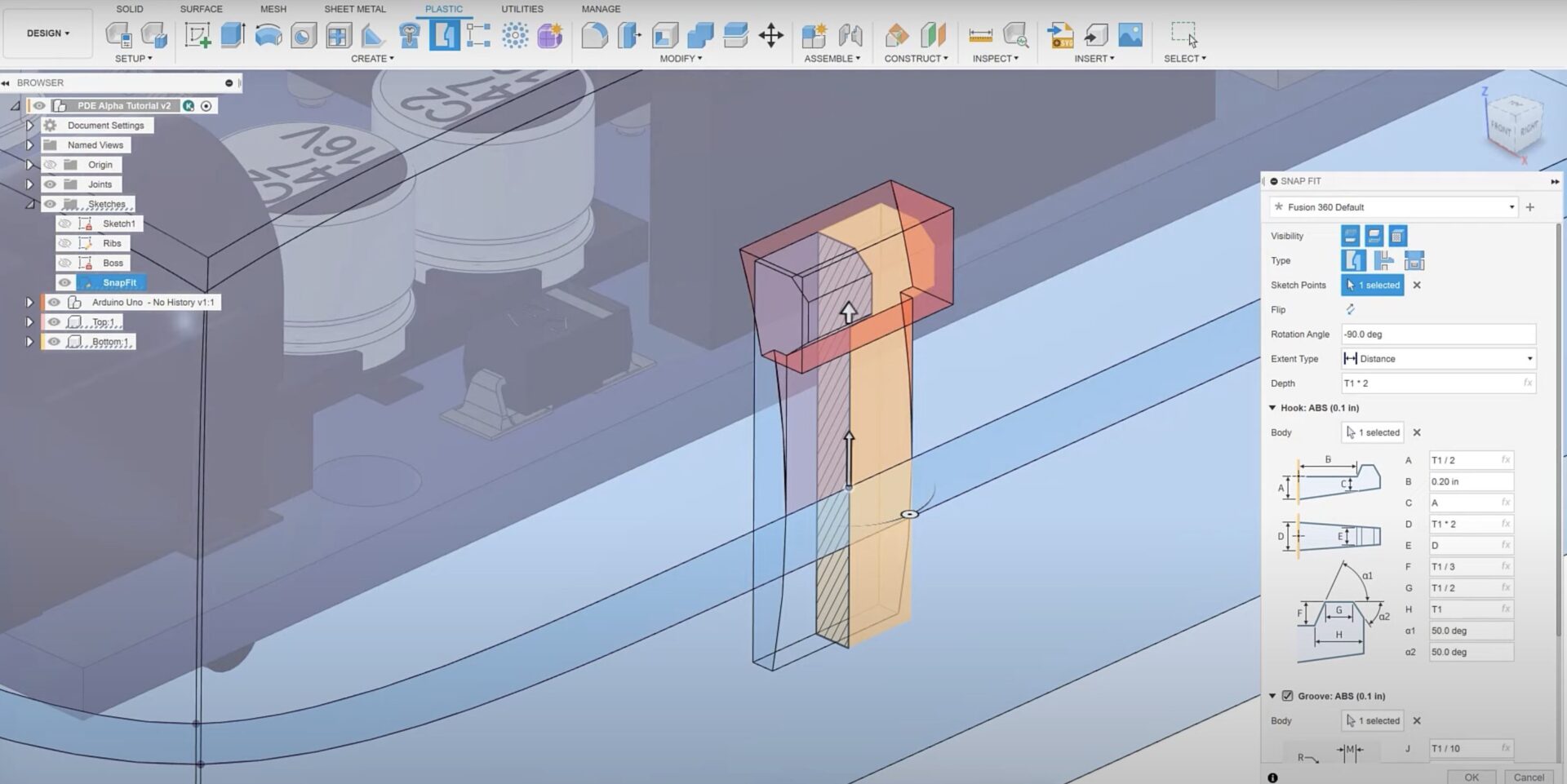Image resolution: width=1567 pixels, height=784 pixels.
Task: Uncheck the Groove checkbox
Action: pyautogui.click(x=1287, y=696)
